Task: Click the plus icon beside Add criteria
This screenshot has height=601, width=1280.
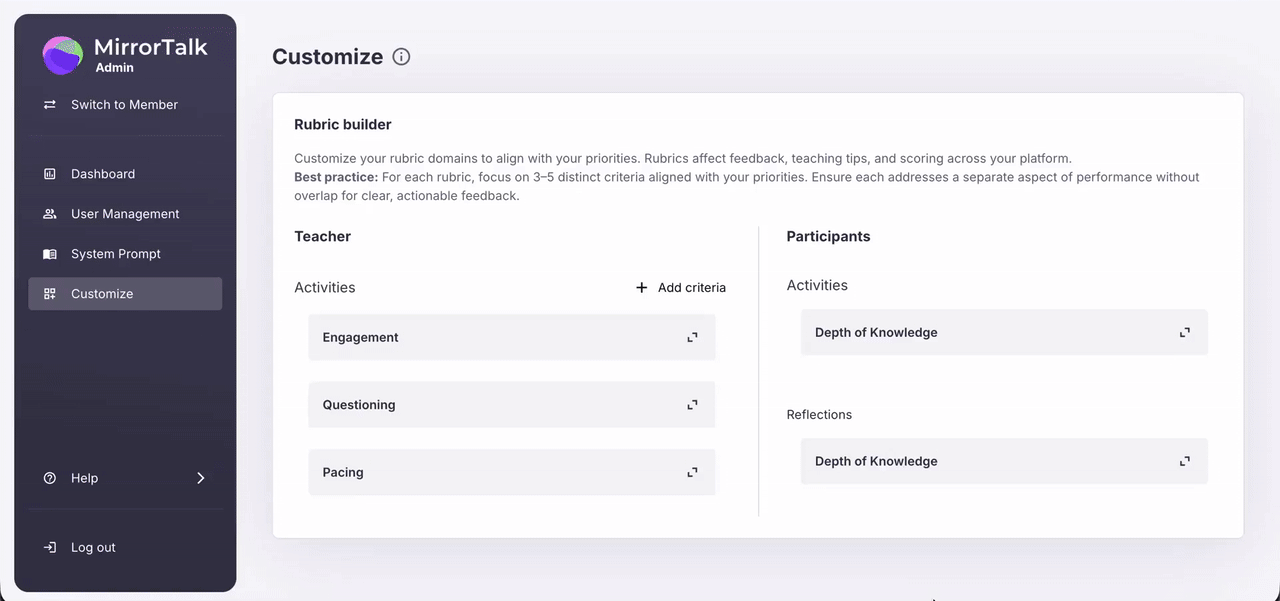Action: coord(641,287)
